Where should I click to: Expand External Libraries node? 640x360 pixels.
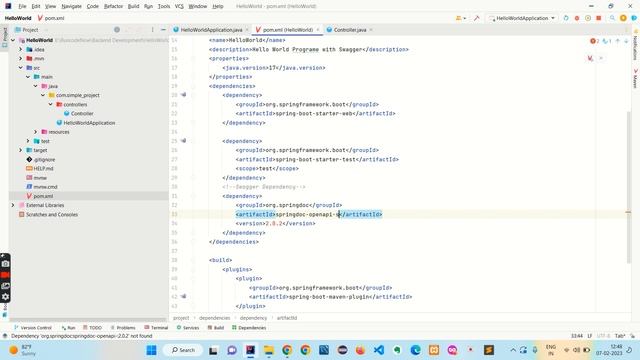click(13, 205)
